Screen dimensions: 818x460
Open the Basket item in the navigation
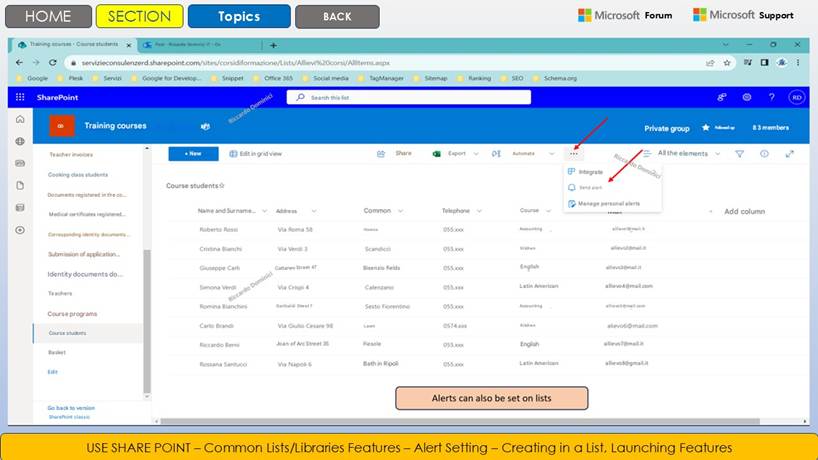click(x=57, y=353)
